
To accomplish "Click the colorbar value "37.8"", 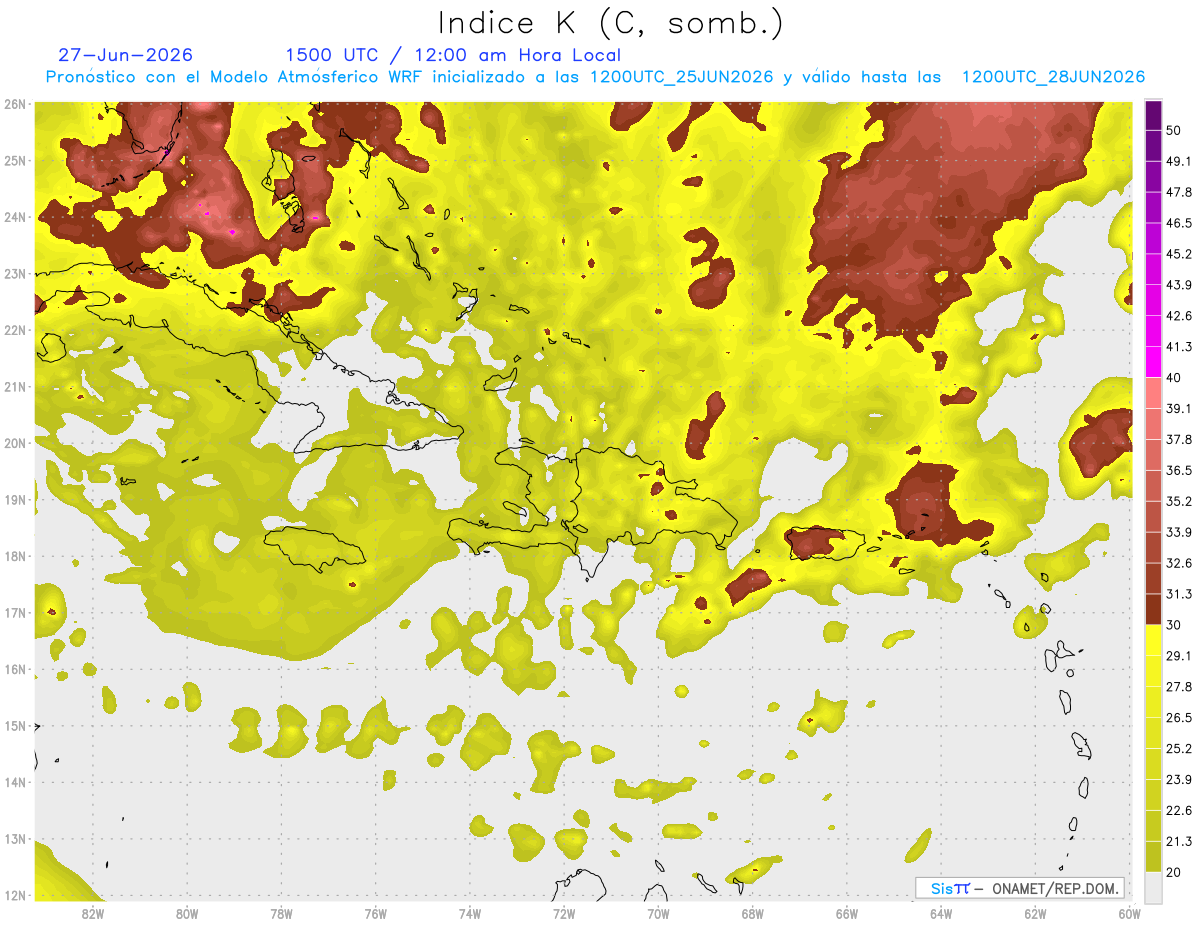I will [1179, 439].
